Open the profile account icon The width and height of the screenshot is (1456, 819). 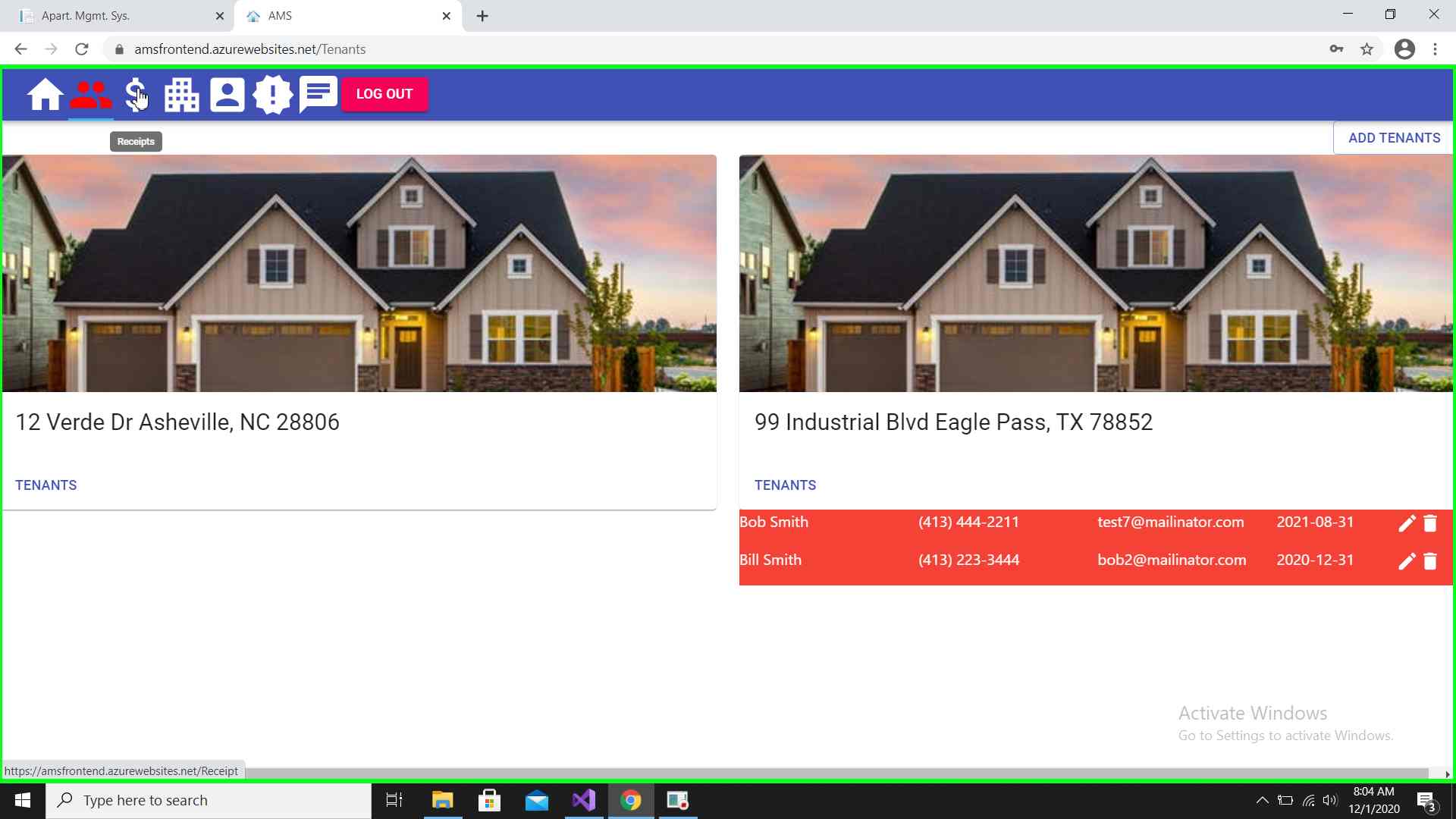pos(227,95)
